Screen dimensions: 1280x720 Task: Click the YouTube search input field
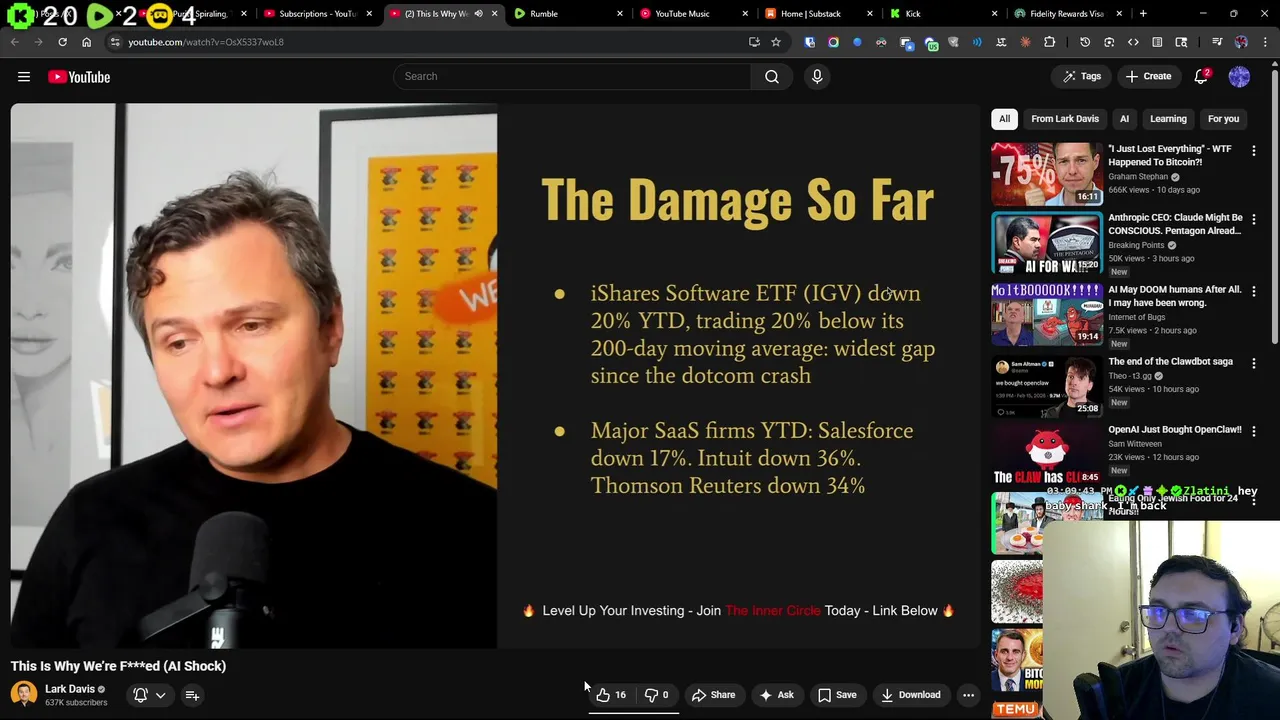point(572,76)
